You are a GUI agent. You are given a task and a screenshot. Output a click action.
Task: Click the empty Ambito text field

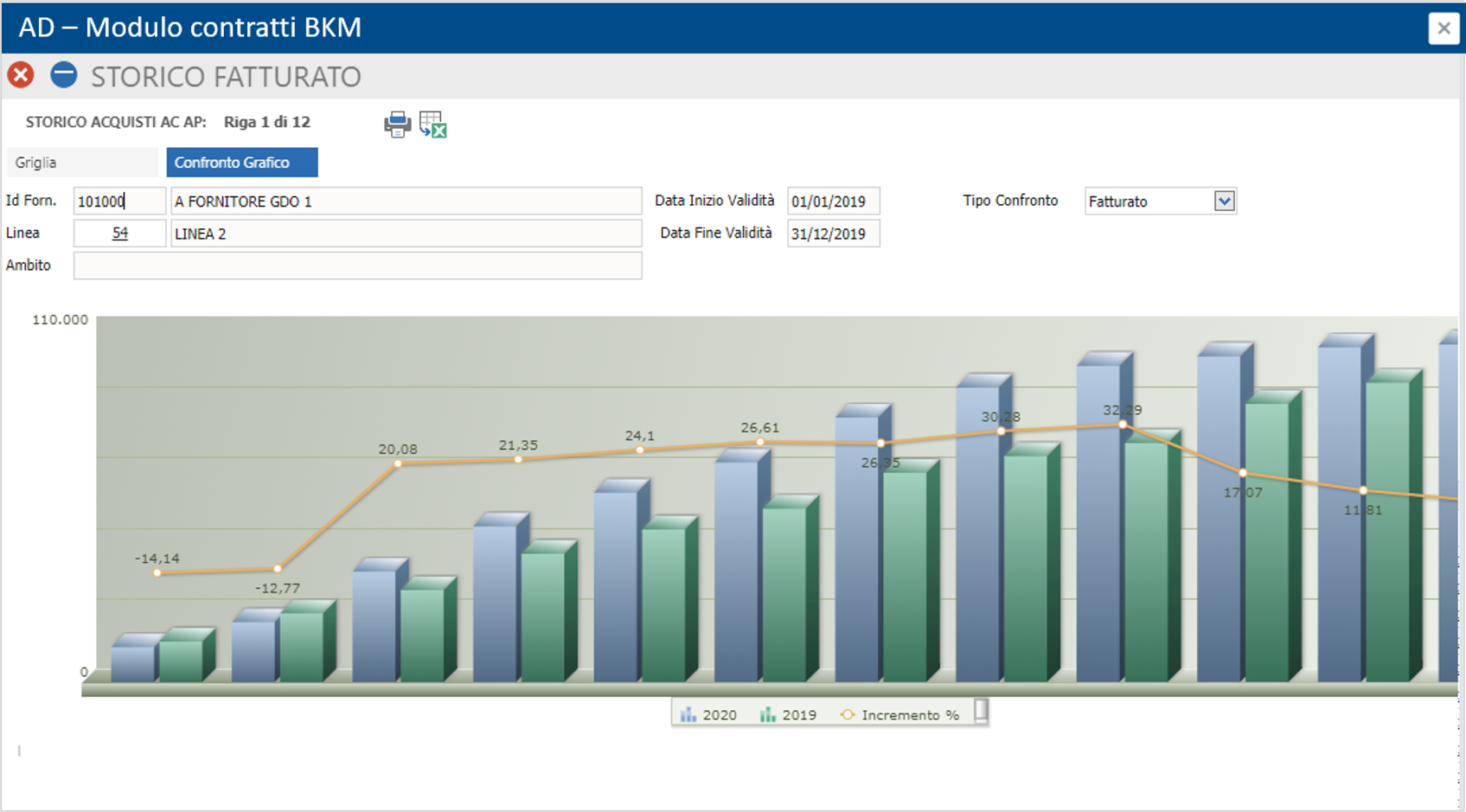357,265
